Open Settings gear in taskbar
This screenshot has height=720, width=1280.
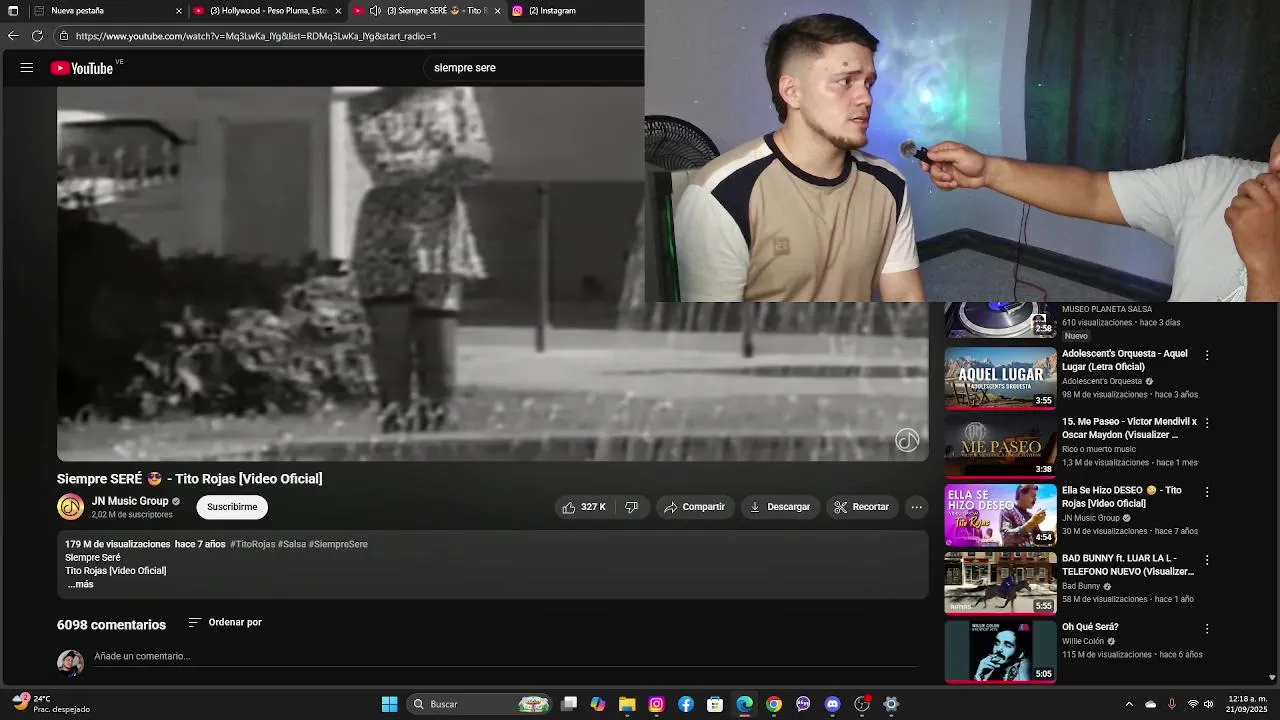coord(891,704)
